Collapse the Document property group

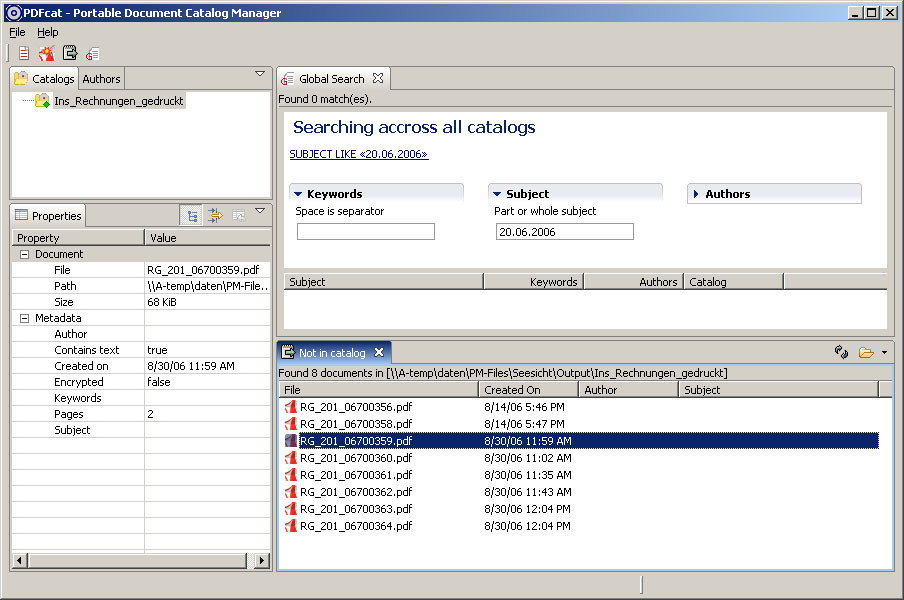(24, 254)
